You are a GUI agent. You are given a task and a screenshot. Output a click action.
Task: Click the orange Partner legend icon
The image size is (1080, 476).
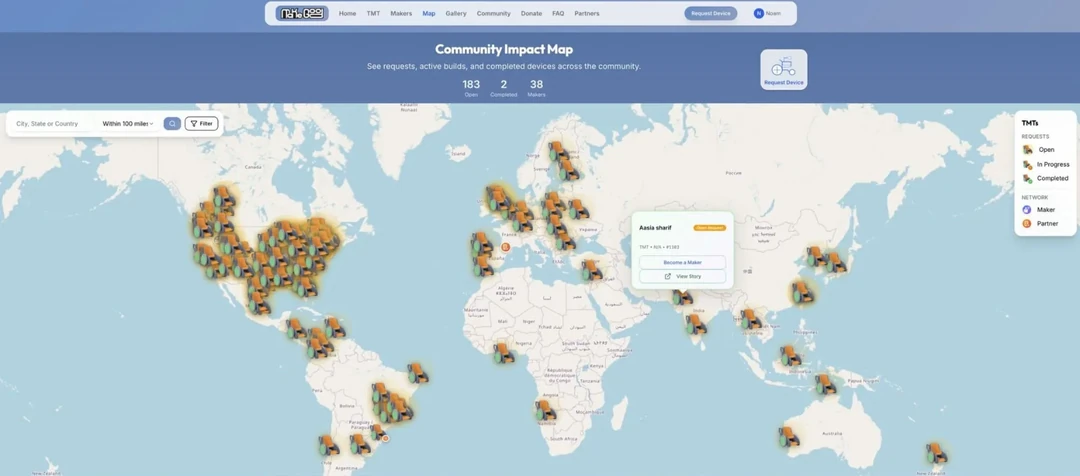1027,224
